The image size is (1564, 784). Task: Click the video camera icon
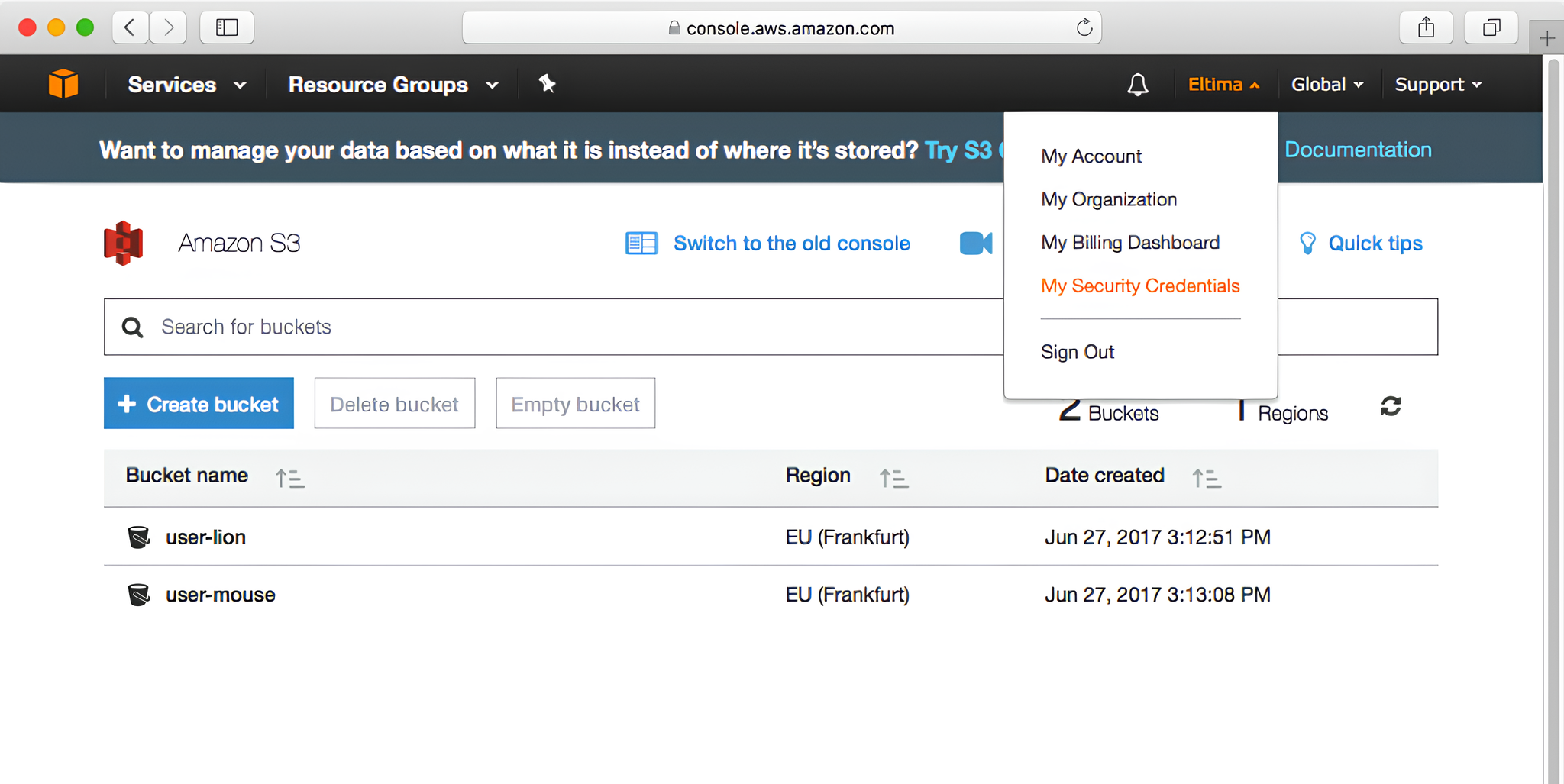975,244
